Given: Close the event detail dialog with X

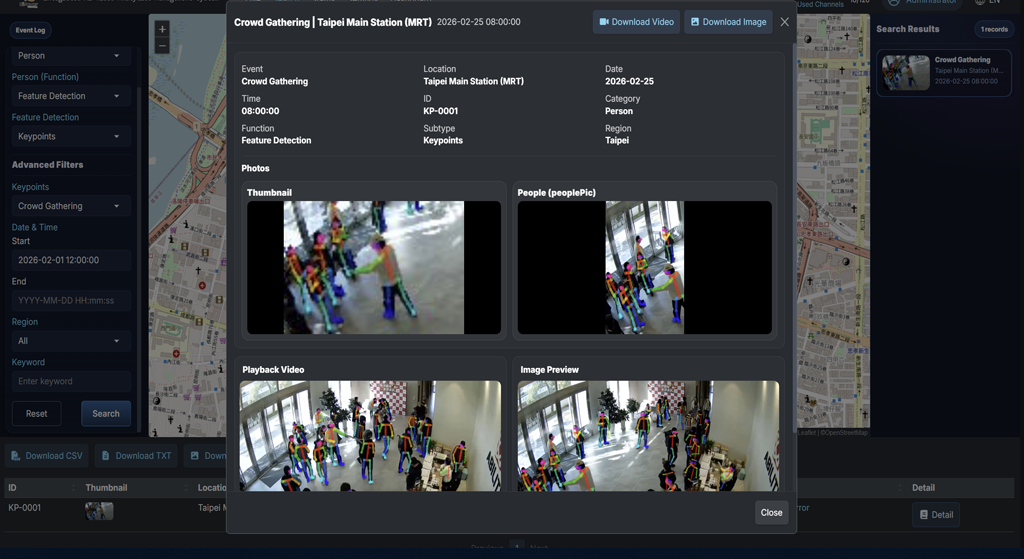Looking at the screenshot, I should [x=784, y=22].
